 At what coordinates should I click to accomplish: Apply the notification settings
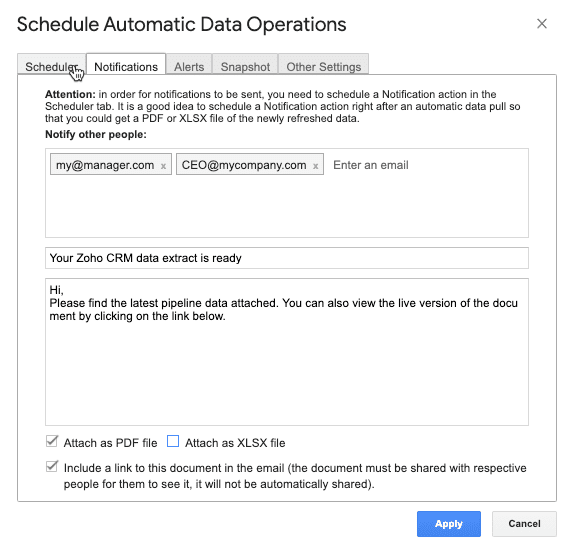[x=448, y=524]
